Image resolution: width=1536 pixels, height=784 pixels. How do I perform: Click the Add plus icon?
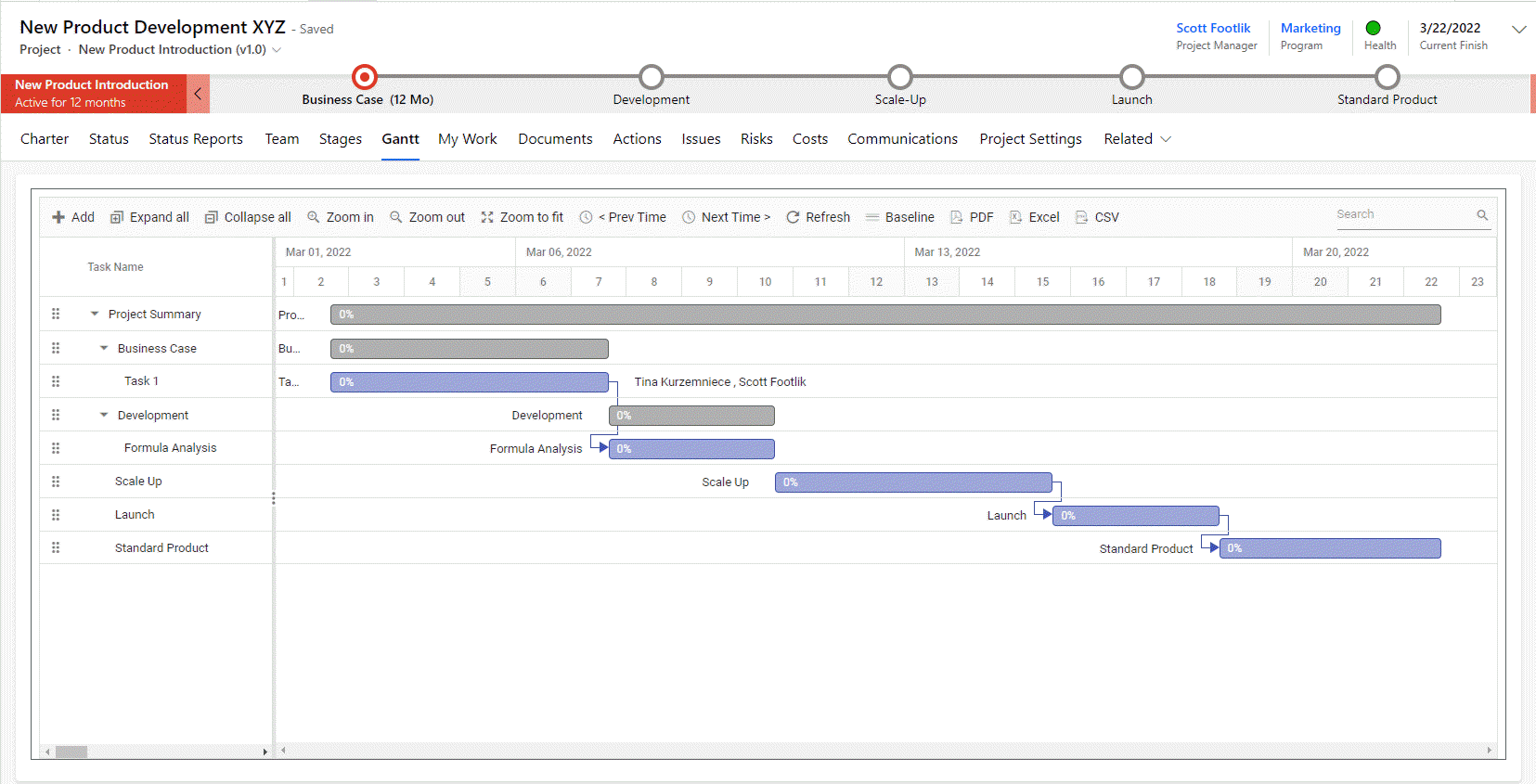coord(58,217)
